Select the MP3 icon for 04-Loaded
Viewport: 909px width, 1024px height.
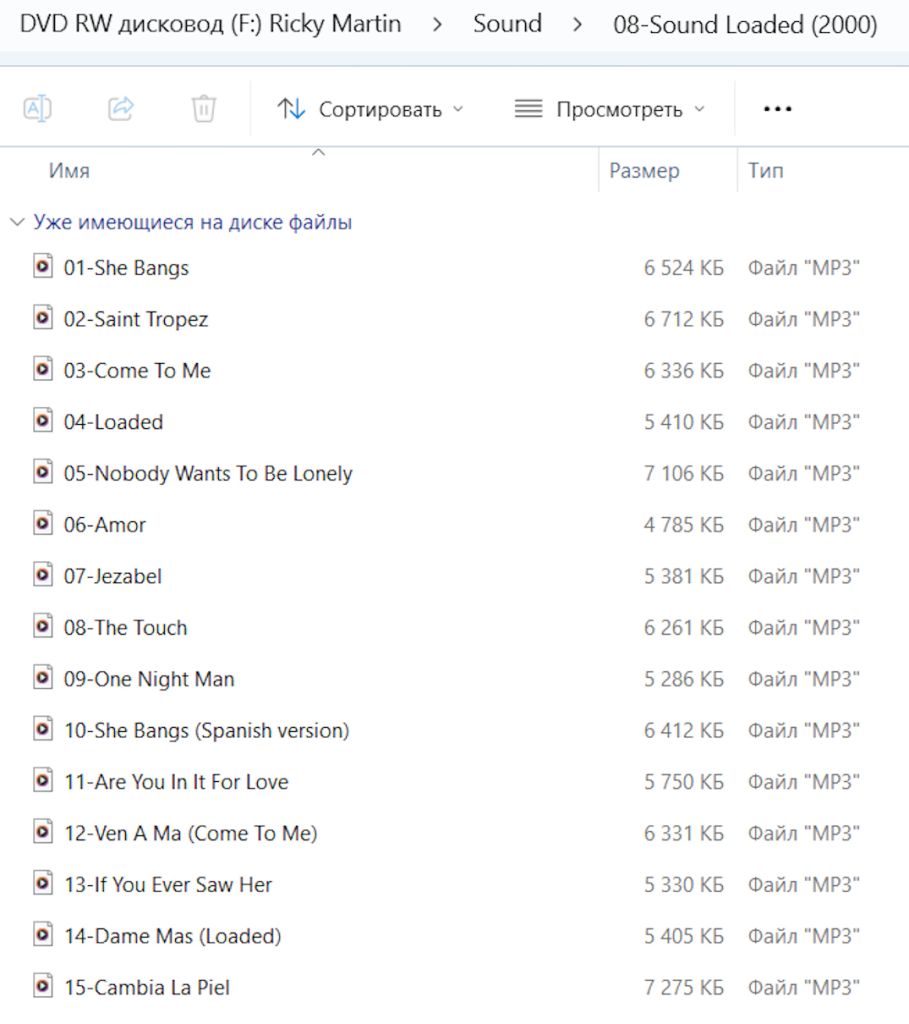pos(43,421)
